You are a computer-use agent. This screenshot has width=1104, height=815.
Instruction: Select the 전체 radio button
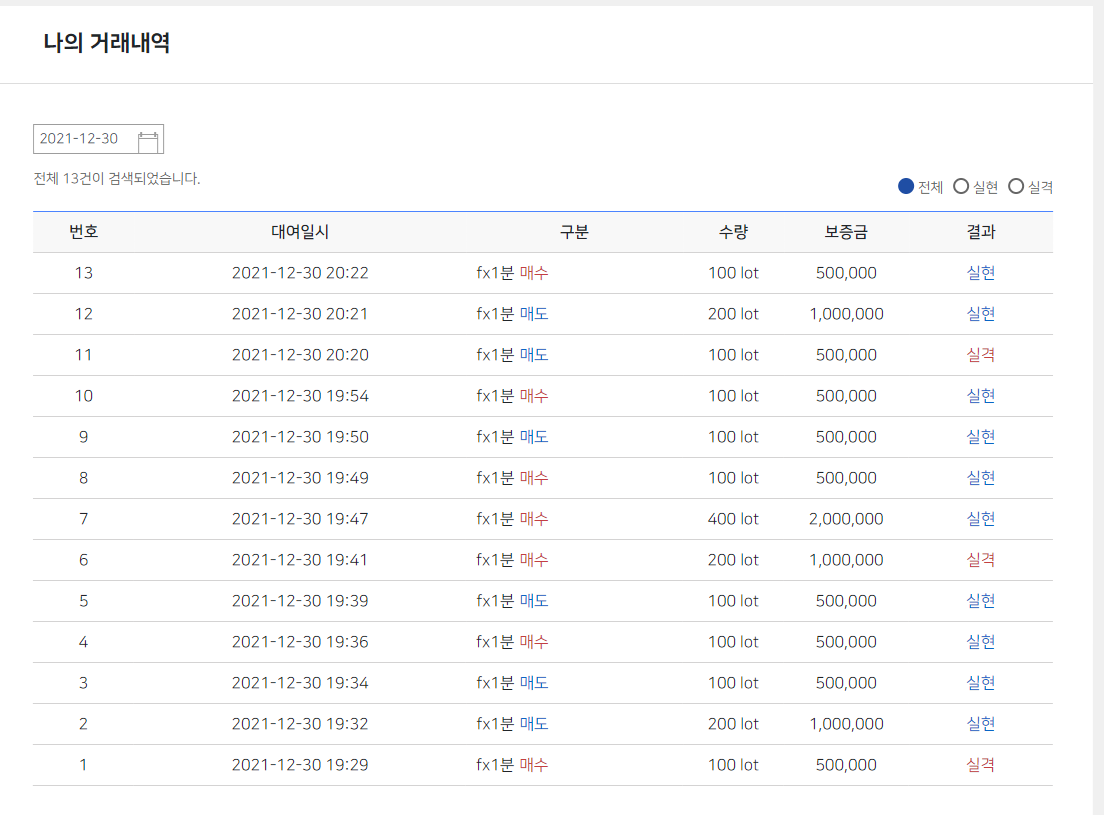906,187
